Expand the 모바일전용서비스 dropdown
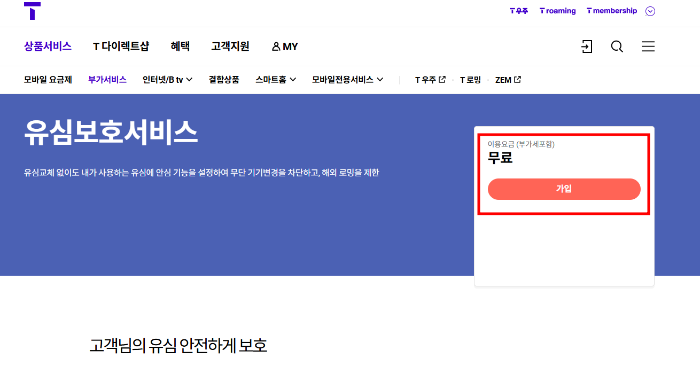This screenshot has height=379, width=700. pos(347,79)
